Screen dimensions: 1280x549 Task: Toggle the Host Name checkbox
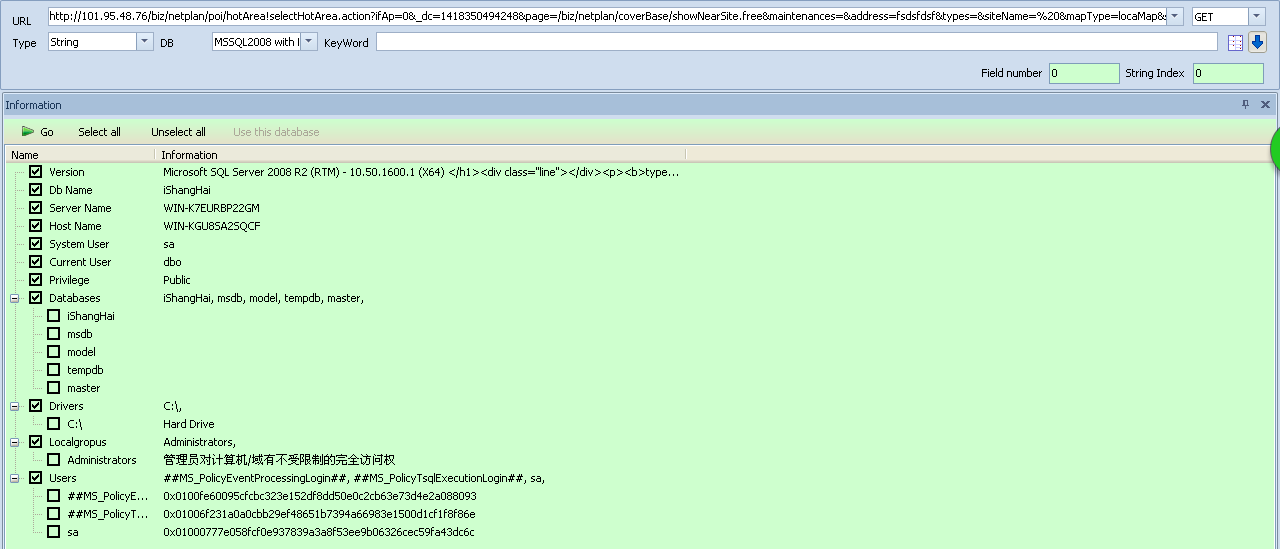click(x=36, y=226)
